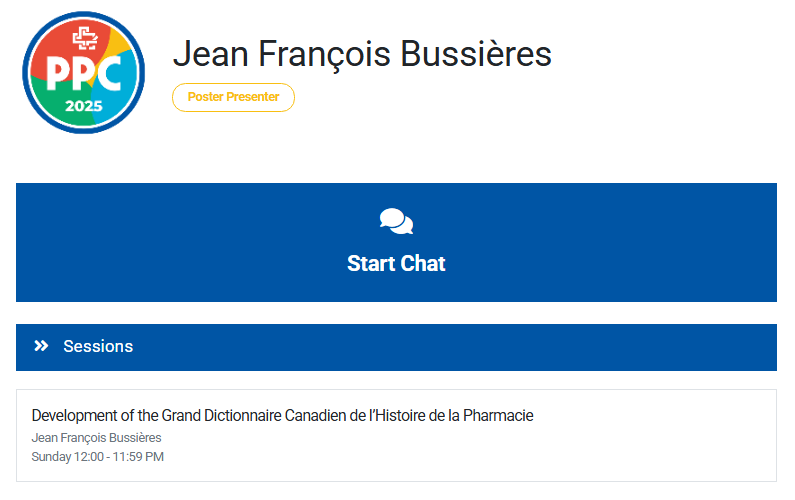Click the Jean François Bussières heading
Image resolution: width=795 pixels, height=500 pixels.
click(x=361, y=53)
